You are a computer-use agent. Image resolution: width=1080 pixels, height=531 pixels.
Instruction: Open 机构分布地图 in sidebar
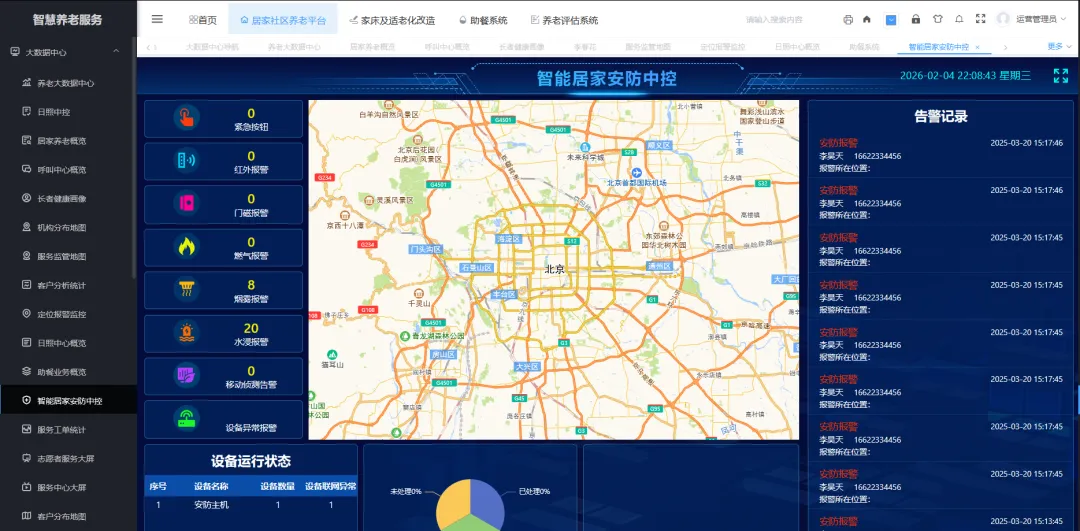(x=69, y=227)
